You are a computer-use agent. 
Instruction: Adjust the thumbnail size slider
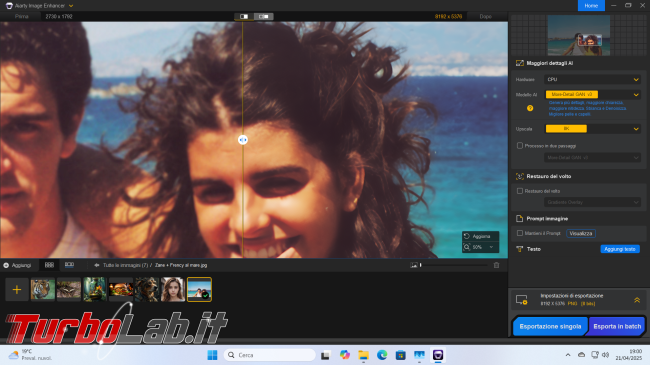click(x=454, y=265)
